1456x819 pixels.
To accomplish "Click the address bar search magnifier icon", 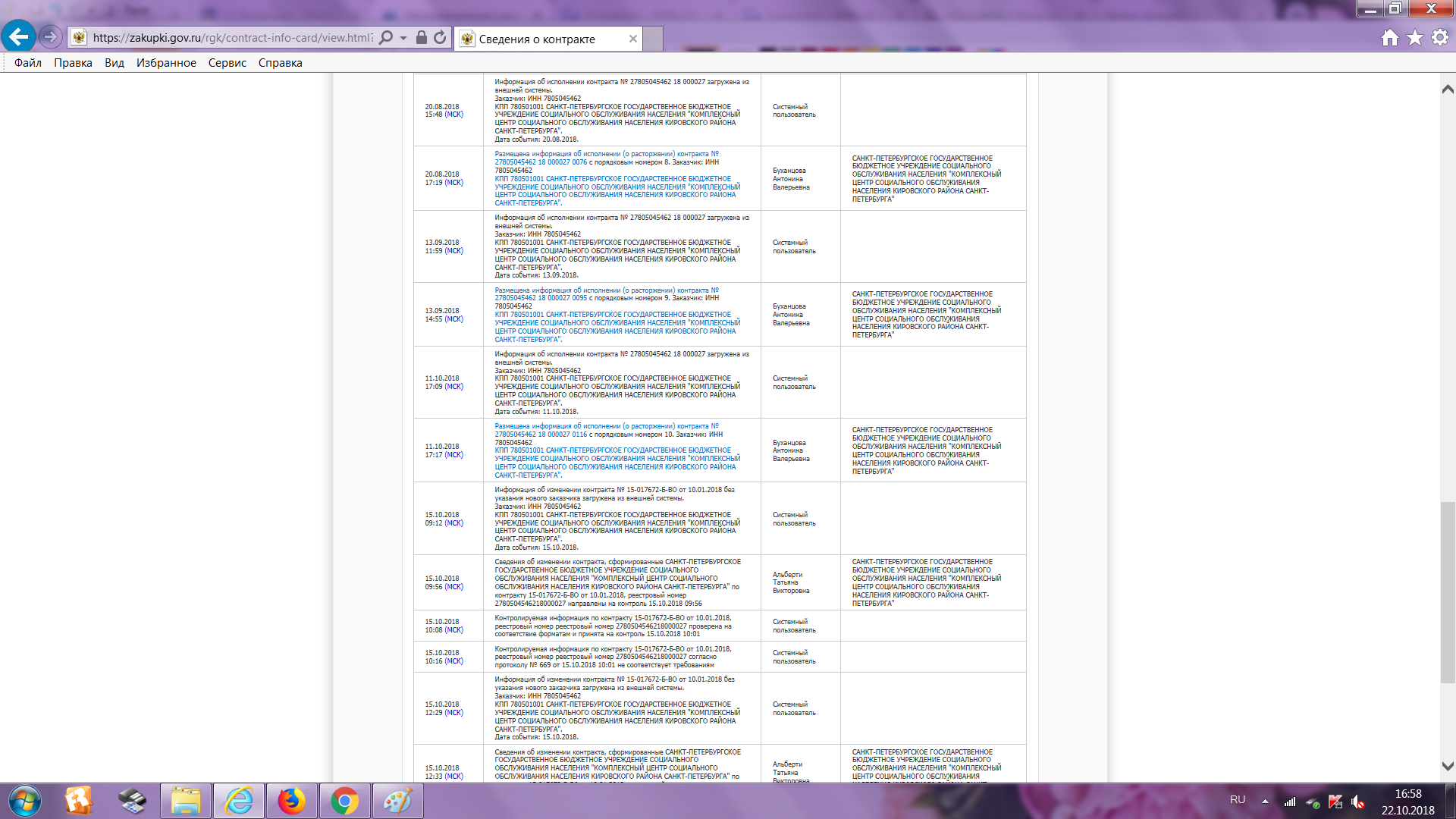I will click(386, 38).
